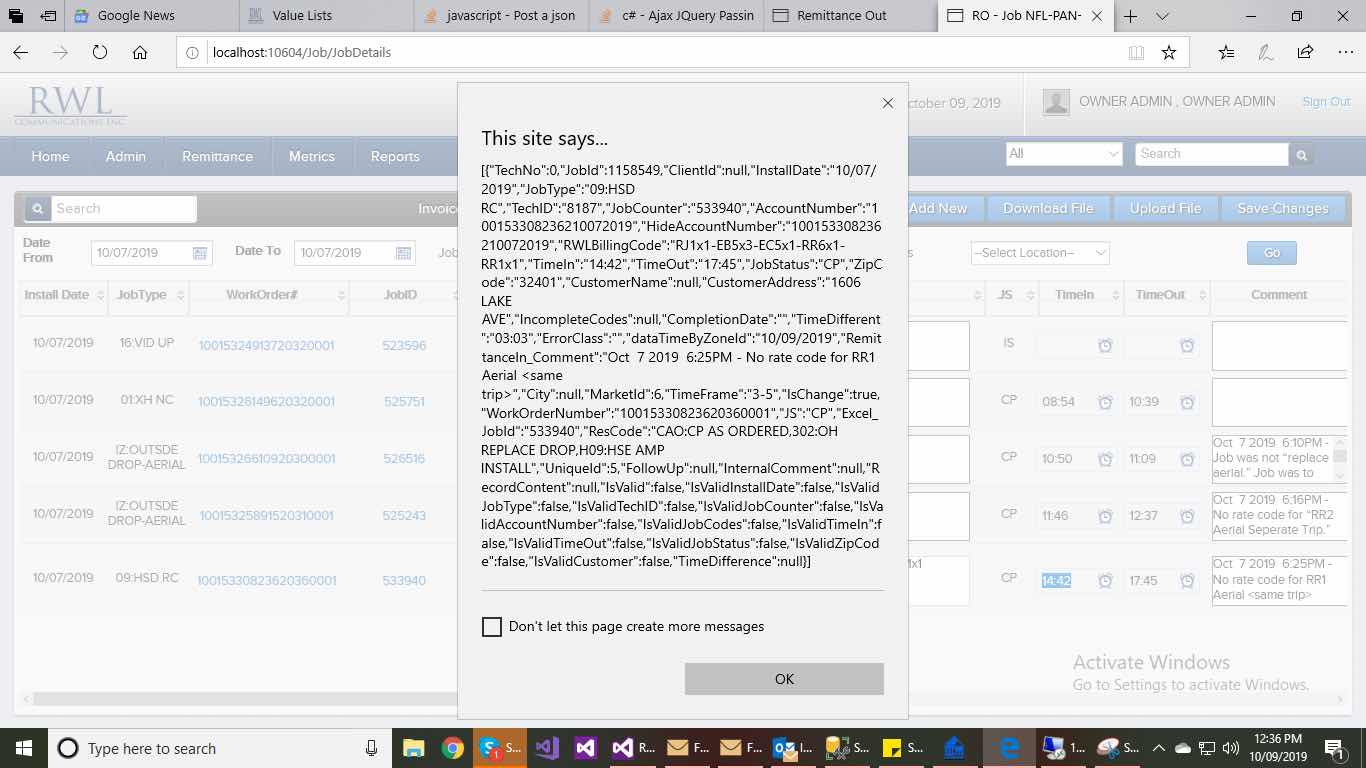Screen dimensions: 1366x768
Task: Click the OK button in the dialog
Action: click(784, 679)
